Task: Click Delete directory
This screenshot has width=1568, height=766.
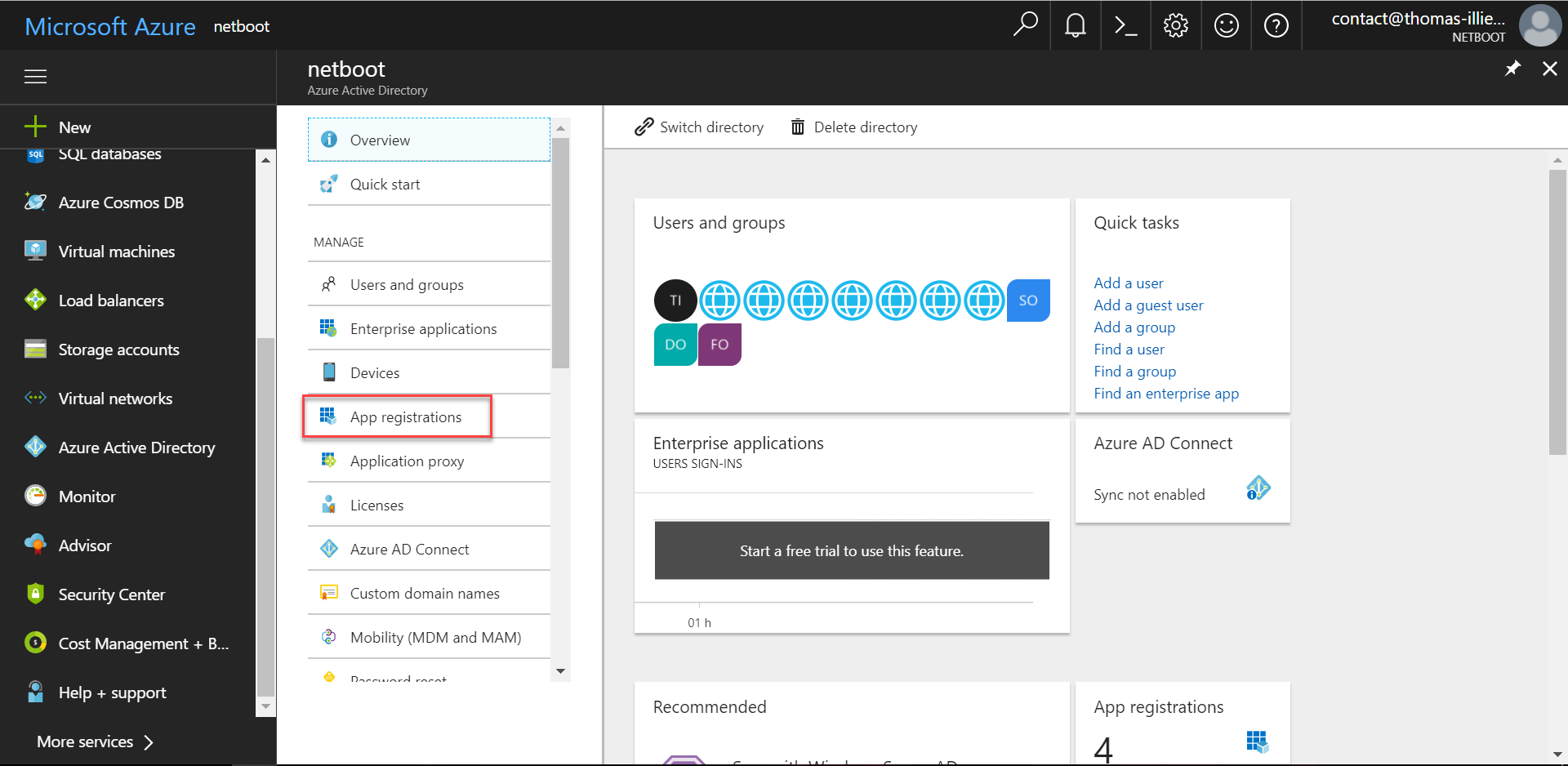Action: (x=854, y=127)
